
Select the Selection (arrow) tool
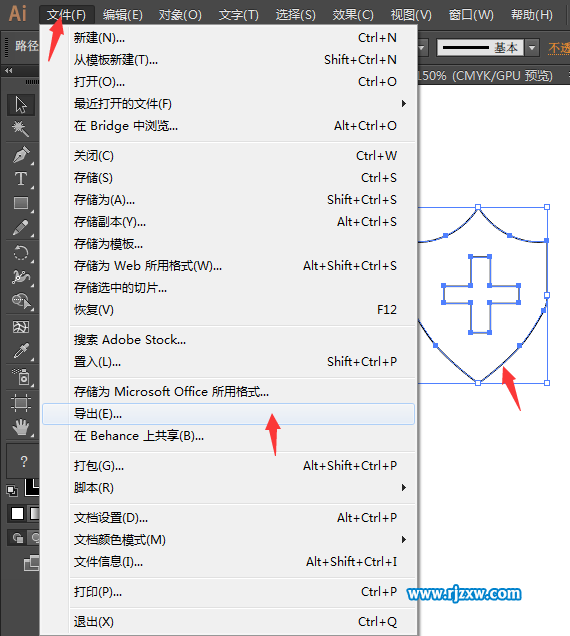[21, 105]
